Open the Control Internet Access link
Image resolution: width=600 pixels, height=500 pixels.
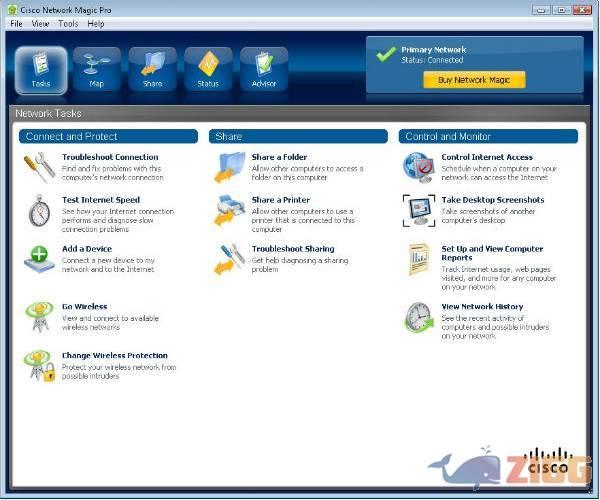[x=487, y=157]
